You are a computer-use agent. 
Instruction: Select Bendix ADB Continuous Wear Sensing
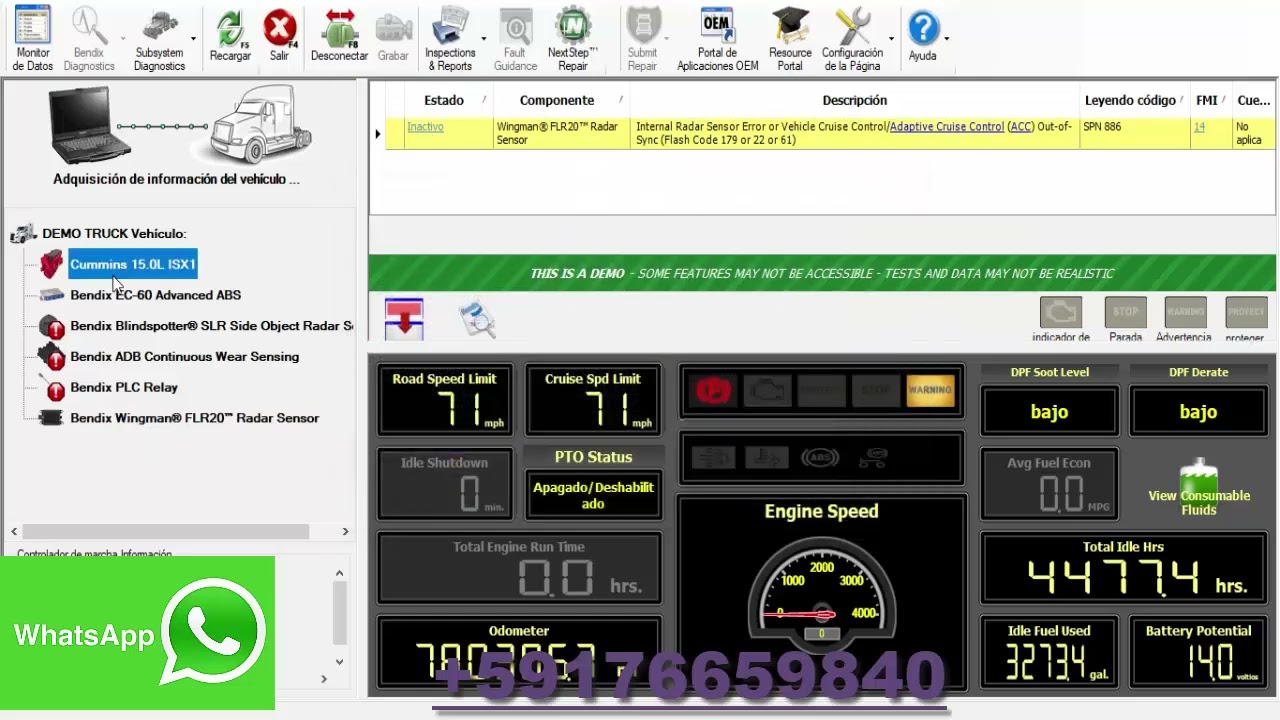tap(184, 357)
